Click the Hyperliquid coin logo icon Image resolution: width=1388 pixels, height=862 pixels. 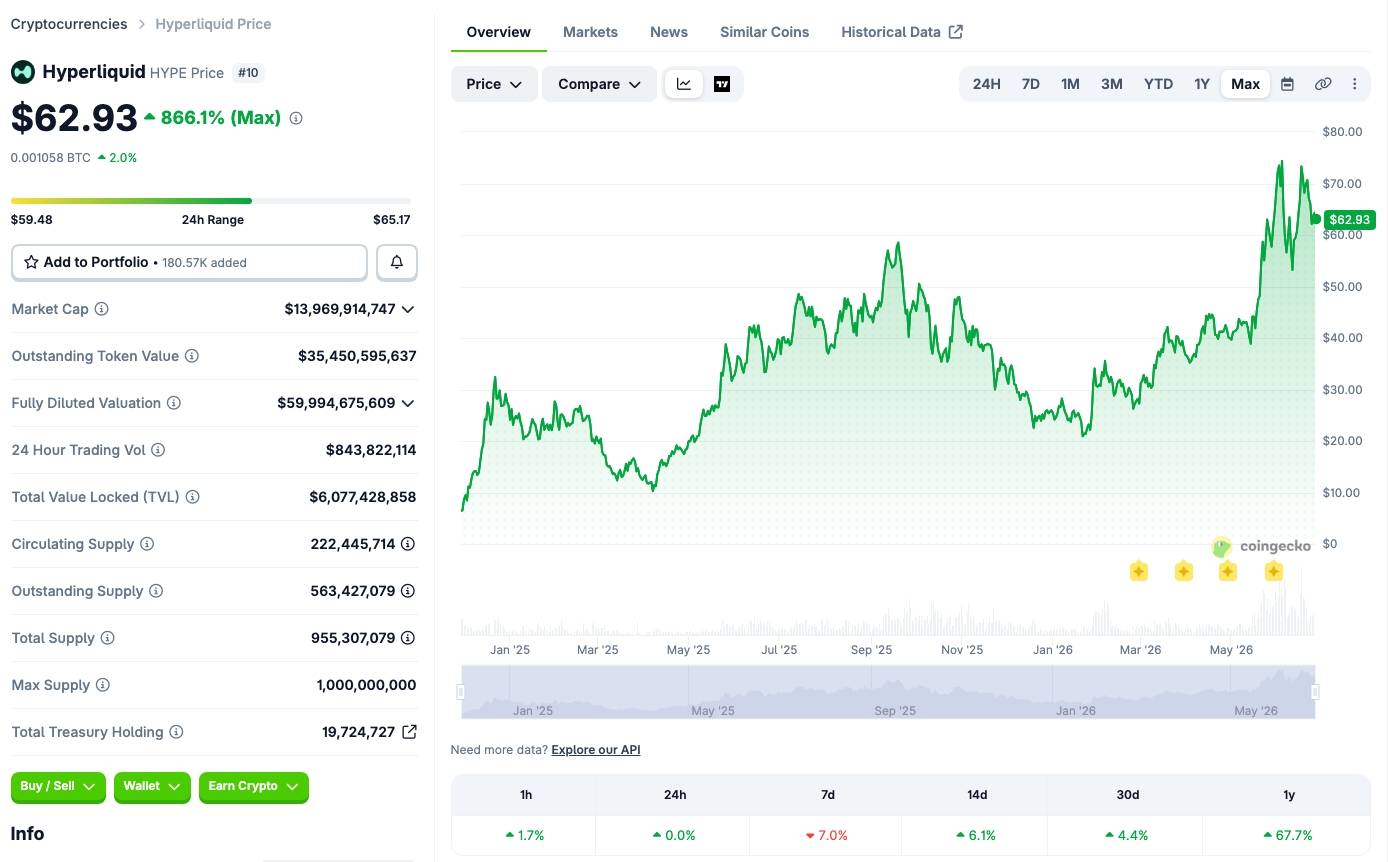pyautogui.click(x=23, y=72)
